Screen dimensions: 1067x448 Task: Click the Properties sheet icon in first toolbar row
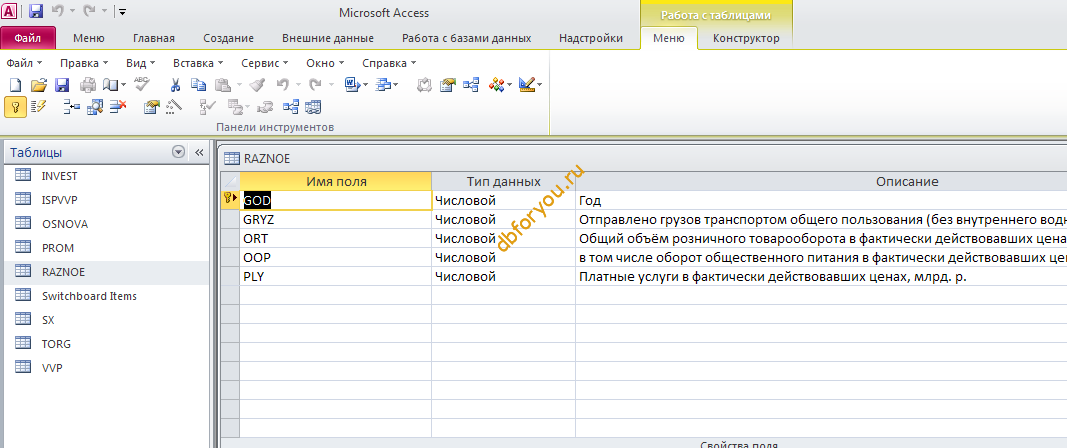(x=447, y=85)
